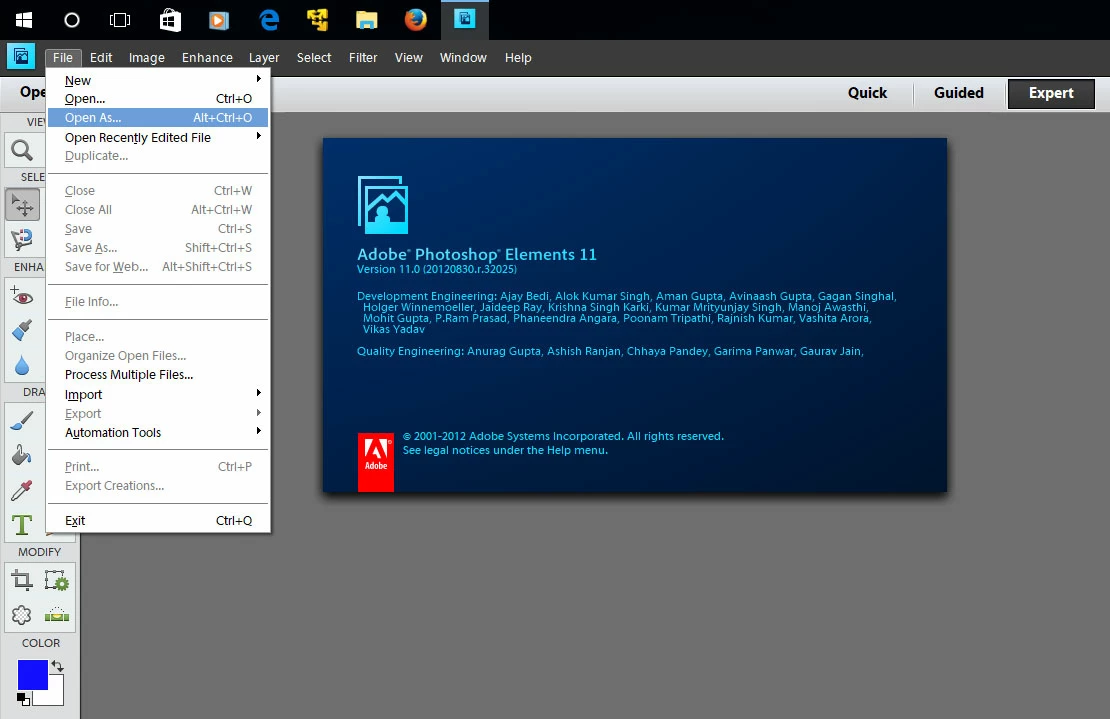
Task: Reset default black and white colors
Action: (23, 699)
